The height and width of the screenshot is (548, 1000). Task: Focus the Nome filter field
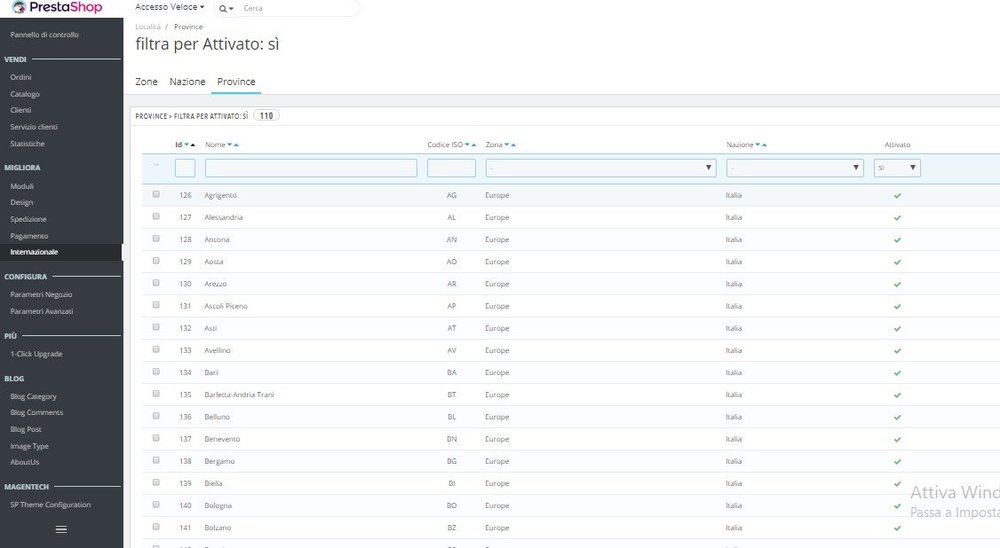[x=311, y=168]
